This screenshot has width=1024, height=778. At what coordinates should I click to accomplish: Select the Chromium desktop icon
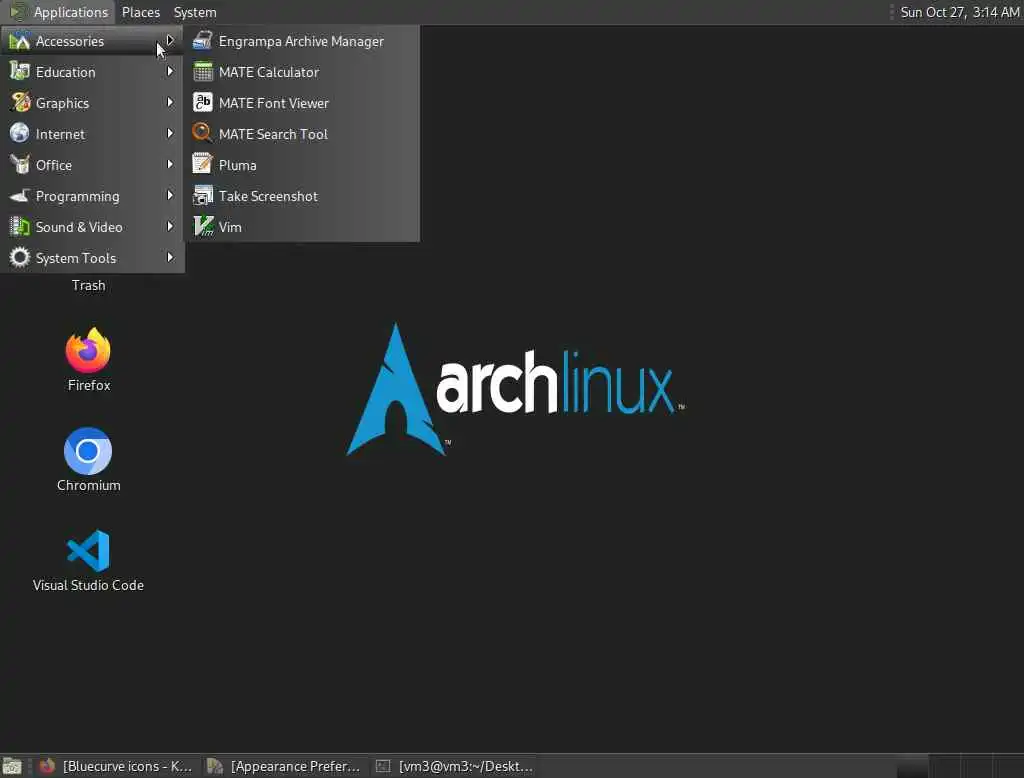coord(88,451)
